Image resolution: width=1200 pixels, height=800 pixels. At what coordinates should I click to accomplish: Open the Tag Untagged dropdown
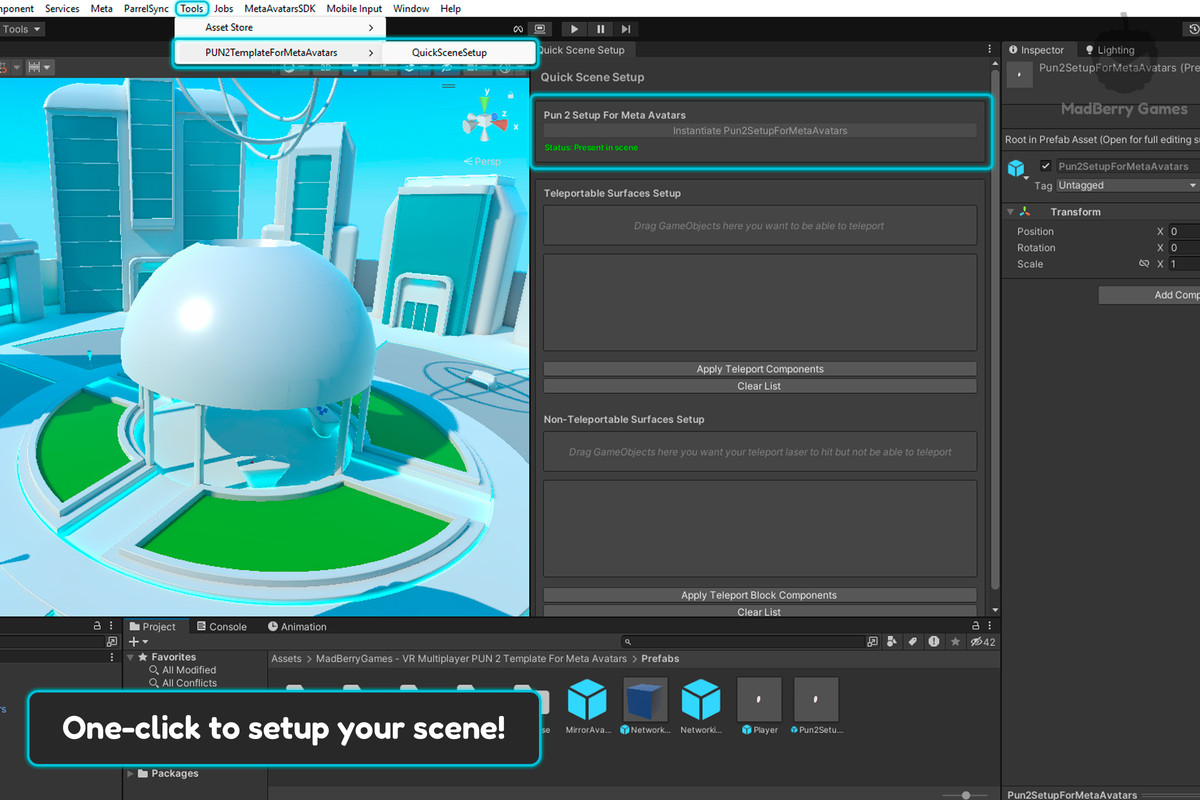[x=1127, y=185]
